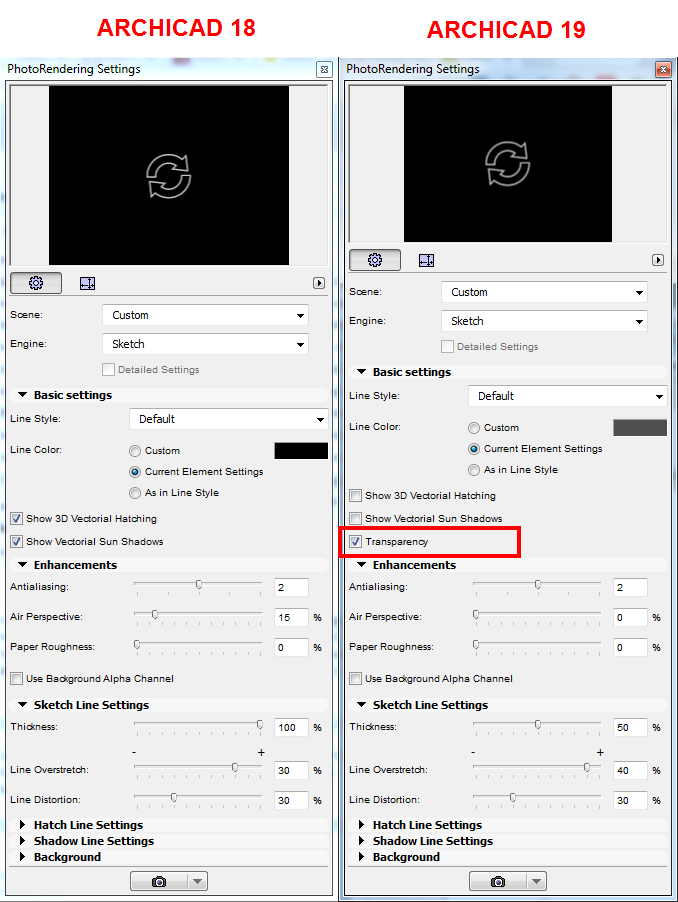Click Line Distortion slider handle in ARCHICAD 18
Image resolution: width=678 pixels, height=902 pixels.
tap(174, 797)
